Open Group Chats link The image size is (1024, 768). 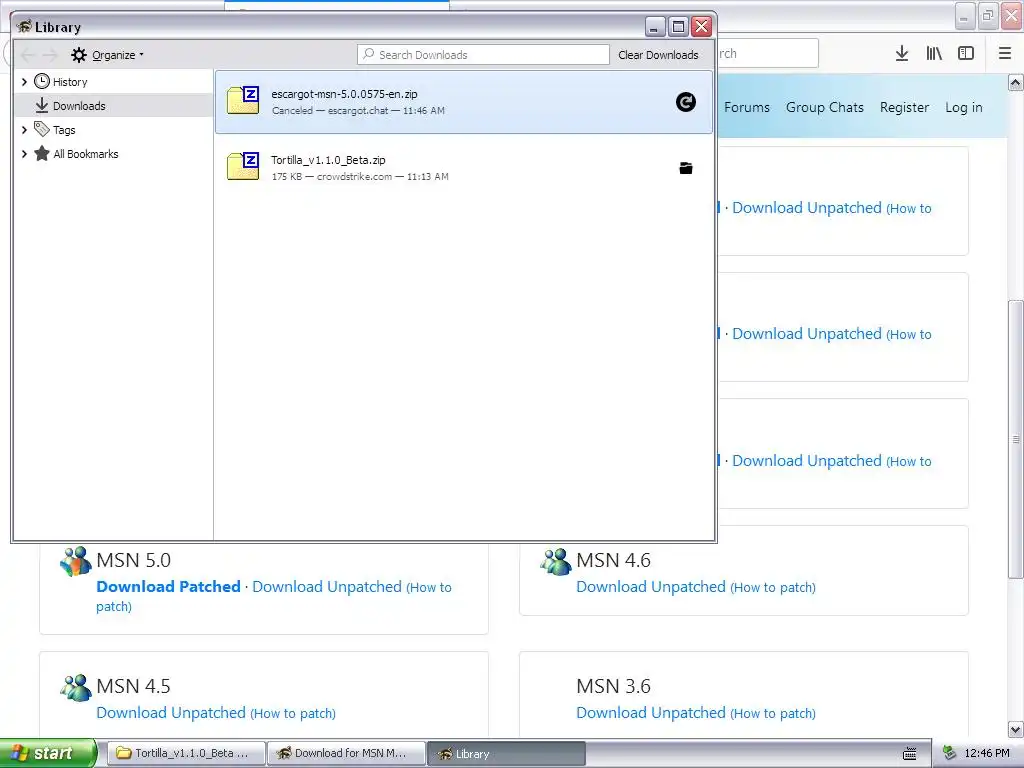(x=825, y=107)
